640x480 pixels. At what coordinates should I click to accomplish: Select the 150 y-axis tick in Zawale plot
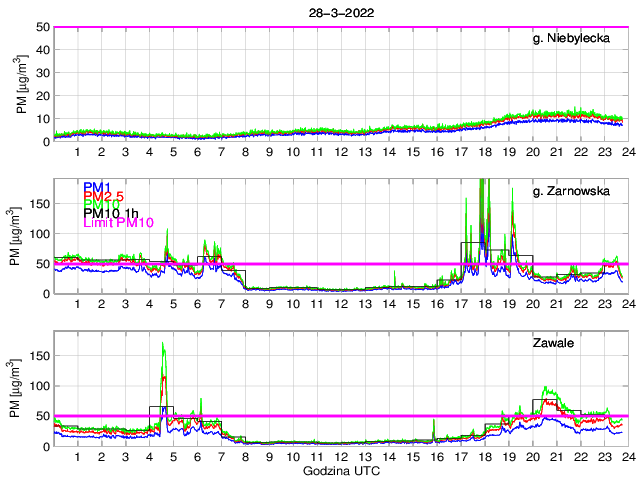[x=39, y=355]
